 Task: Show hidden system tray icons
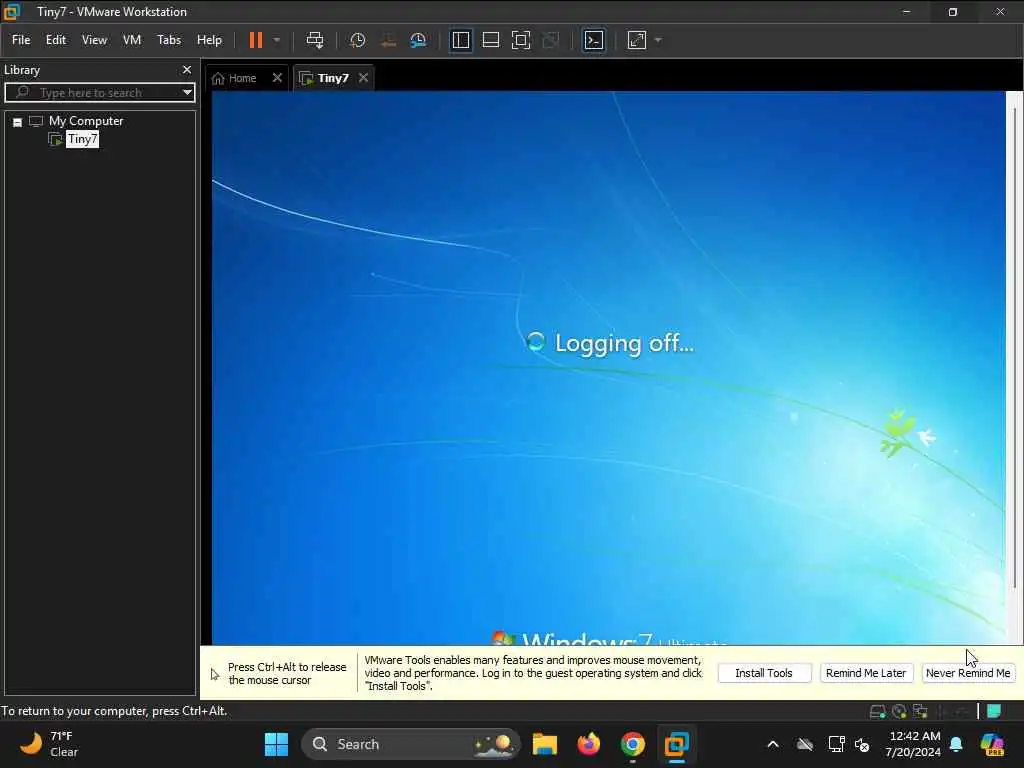[x=773, y=744]
